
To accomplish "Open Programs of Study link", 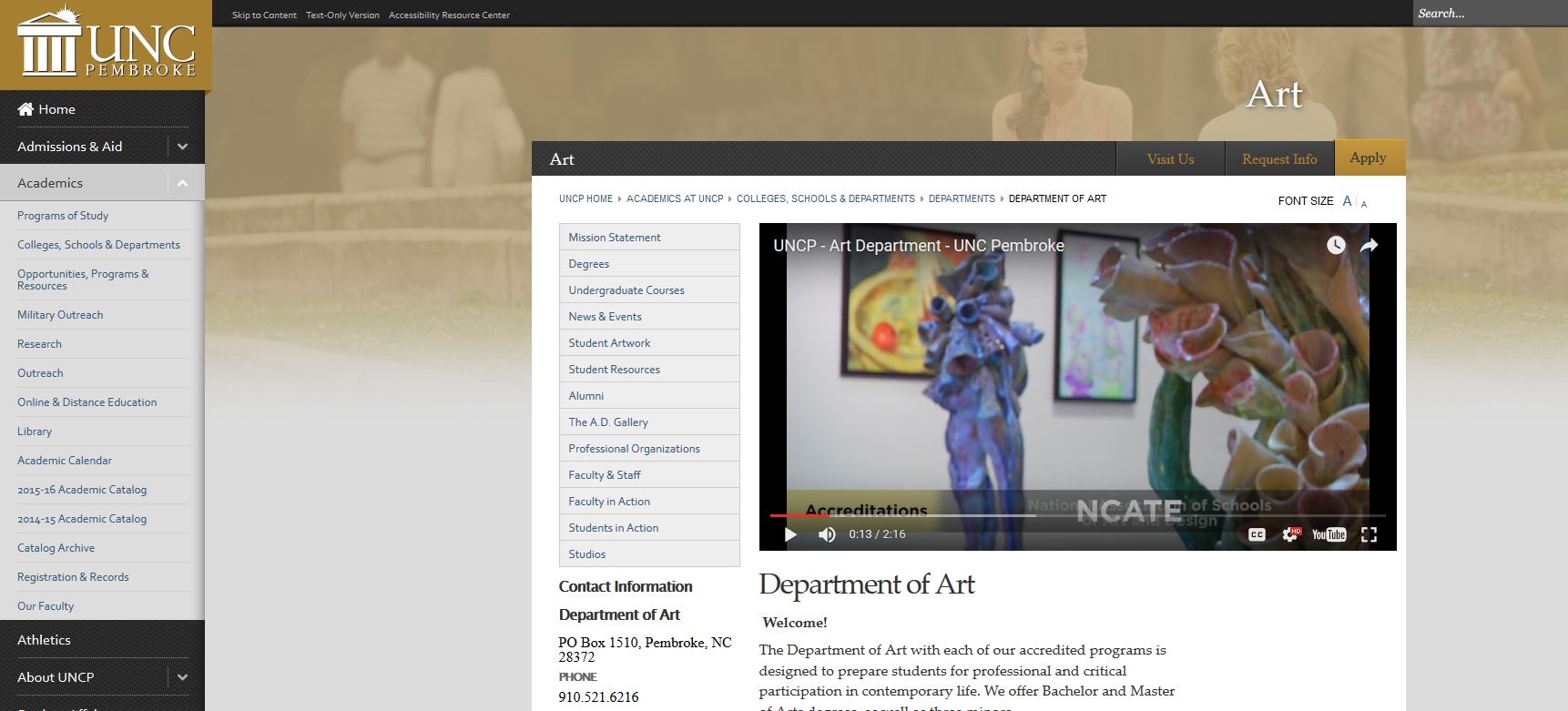I will pos(63,216).
